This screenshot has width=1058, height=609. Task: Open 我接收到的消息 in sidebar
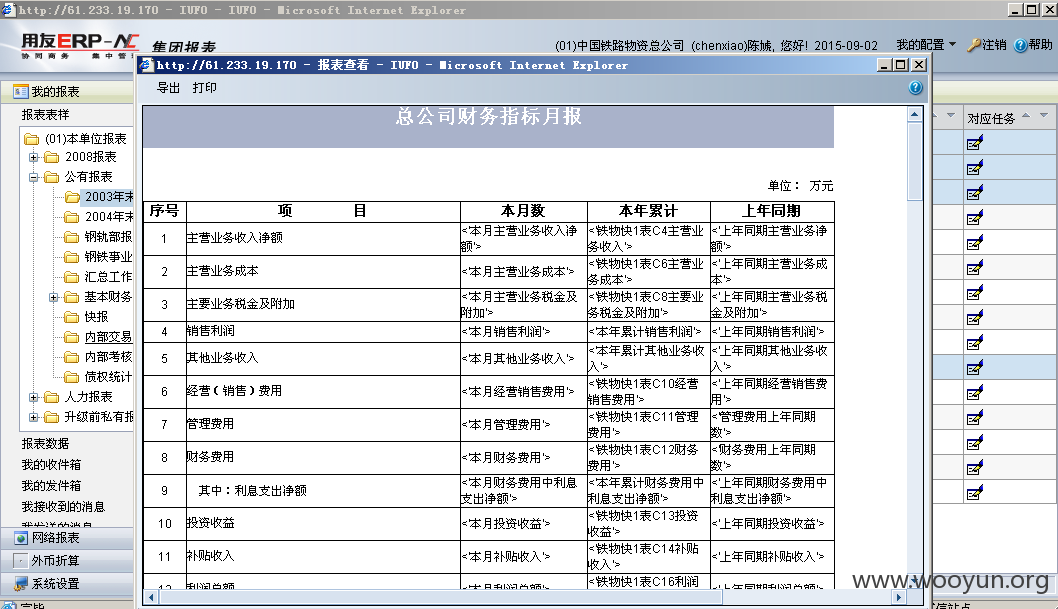tap(63, 506)
